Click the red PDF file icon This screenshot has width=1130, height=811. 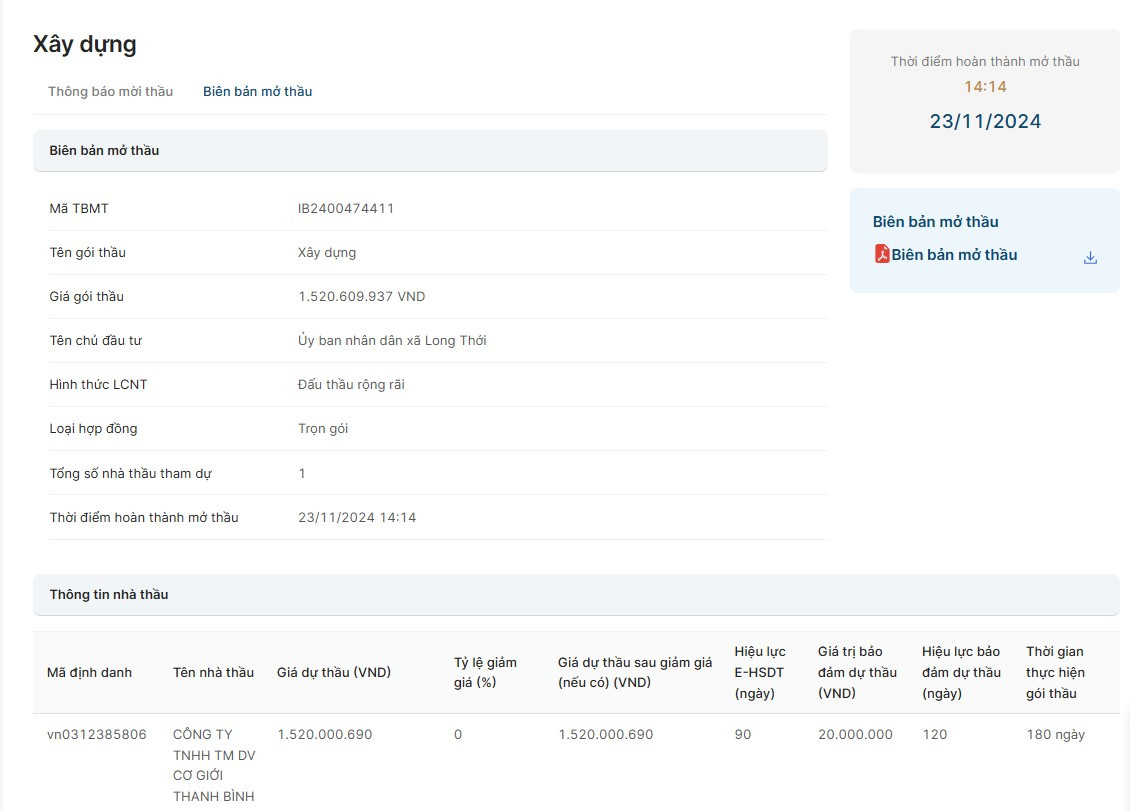click(x=882, y=254)
